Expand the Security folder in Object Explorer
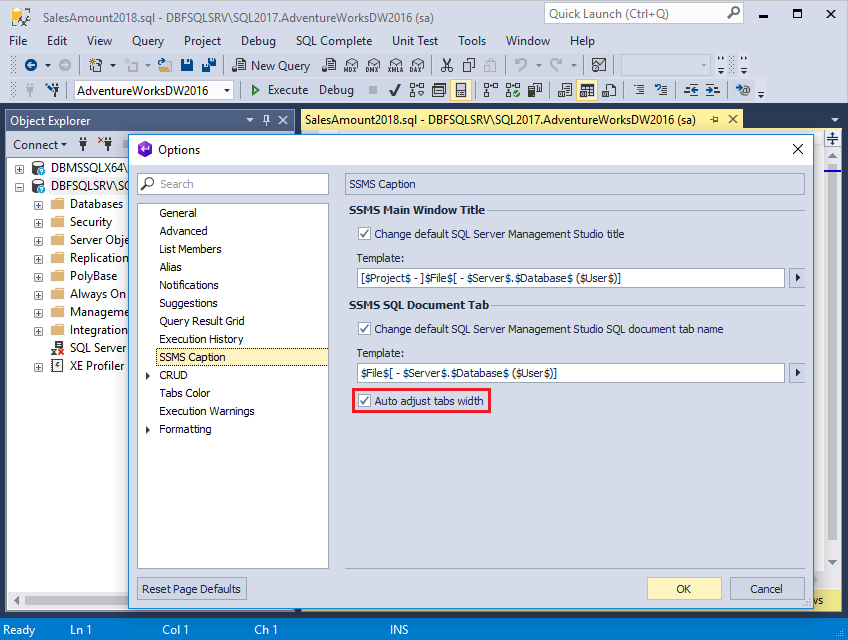The image size is (848, 640). (38, 223)
